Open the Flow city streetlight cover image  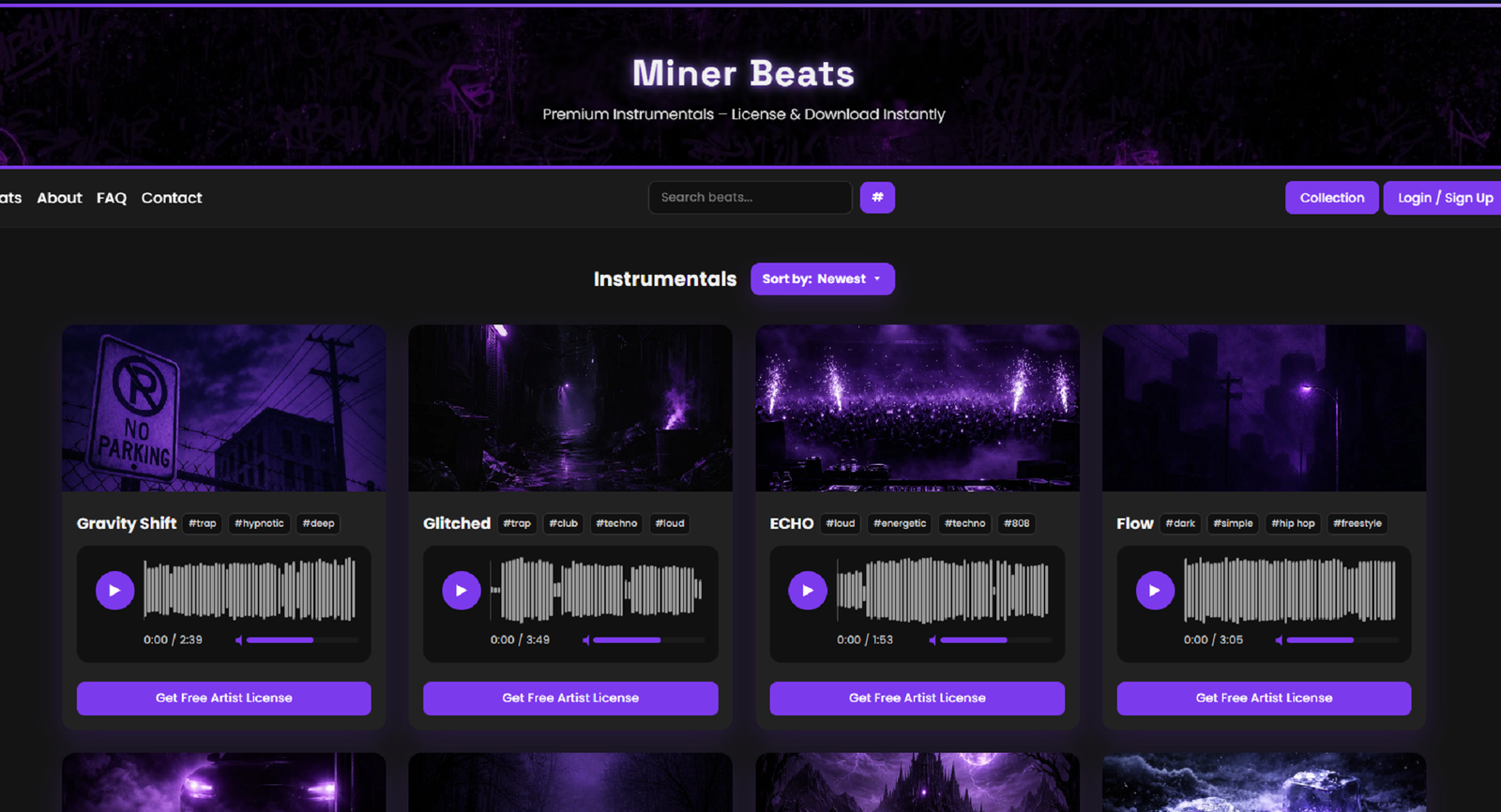pos(1264,408)
